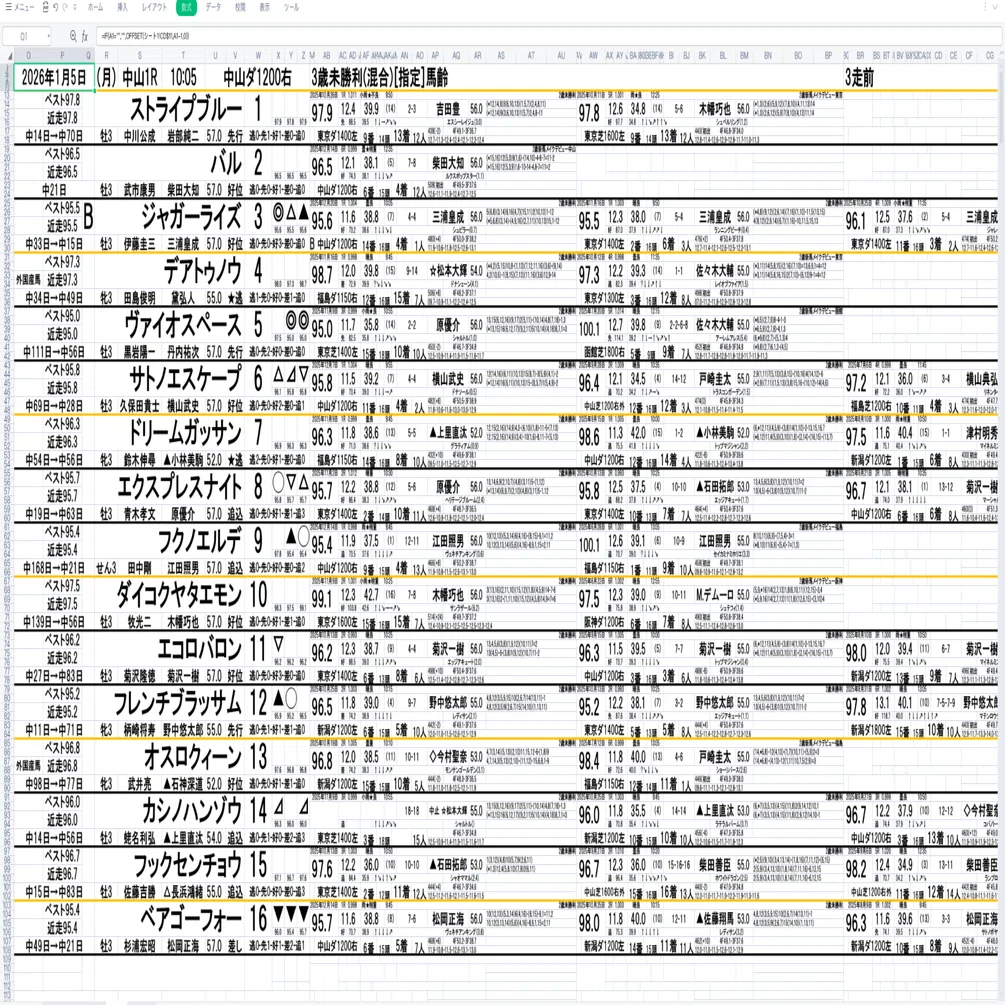This screenshot has width=1005, height=1005.
Task: Click the 中168日→中21日 interval cell
Action: 54,567
